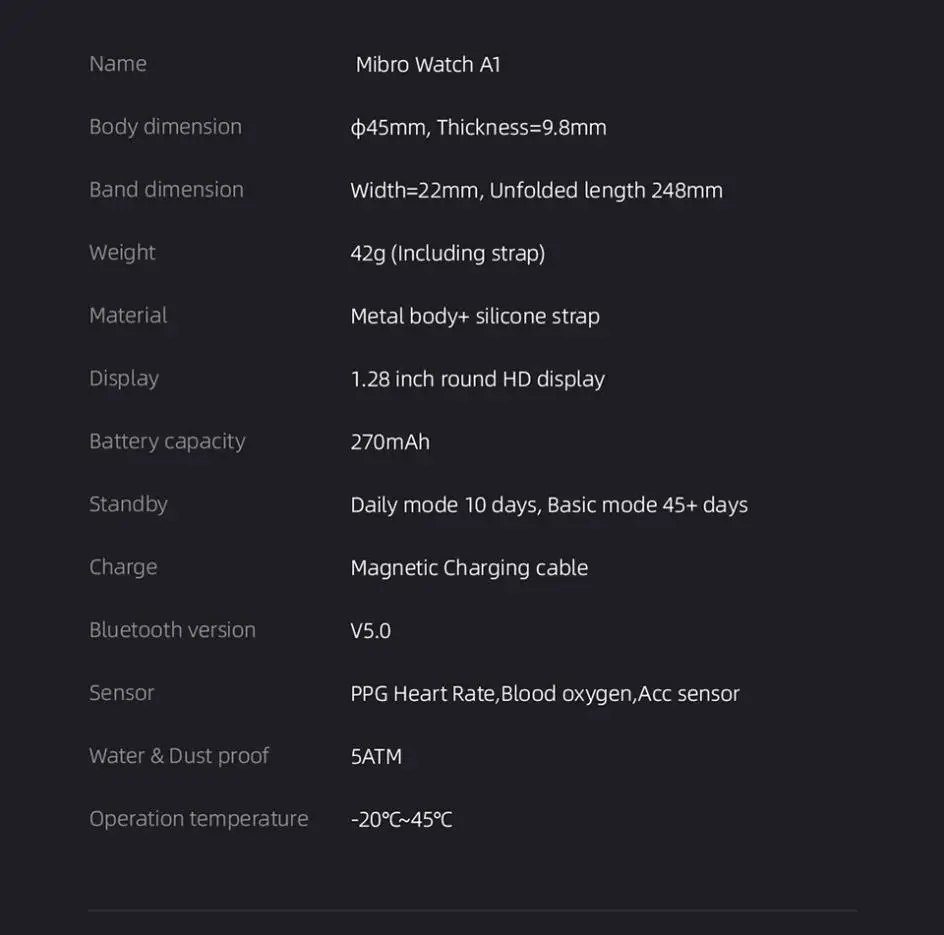Select the Battery capacity label
The height and width of the screenshot is (935, 944).
coord(167,442)
